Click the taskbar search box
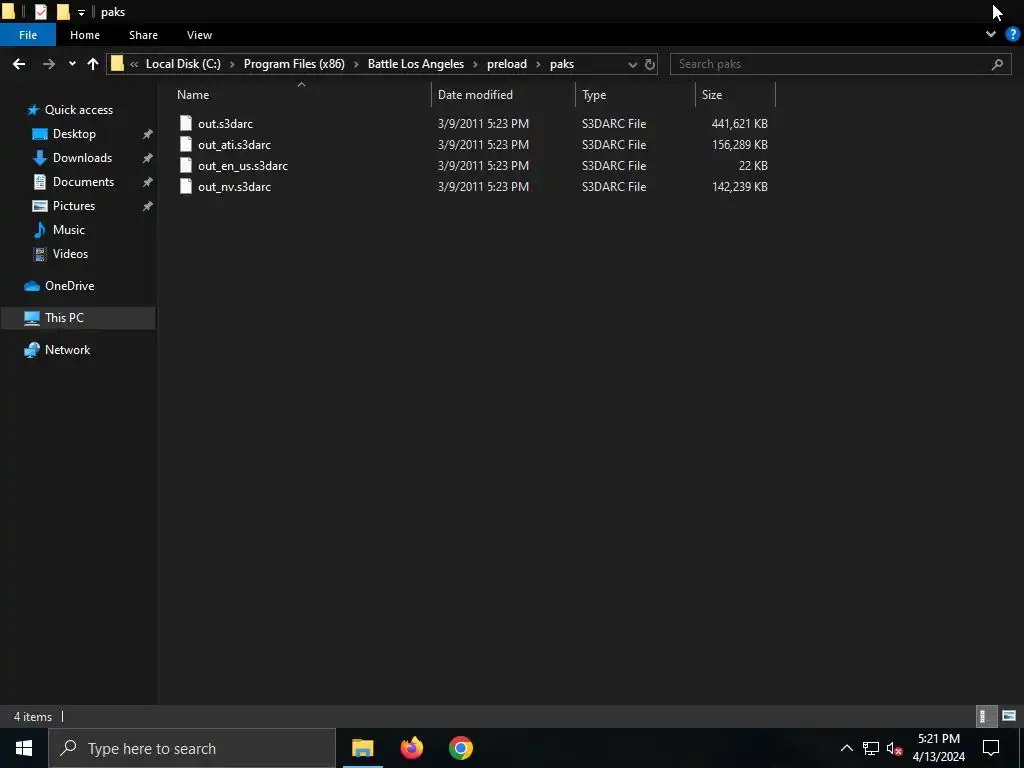The width and height of the screenshot is (1024, 768). coord(192,748)
